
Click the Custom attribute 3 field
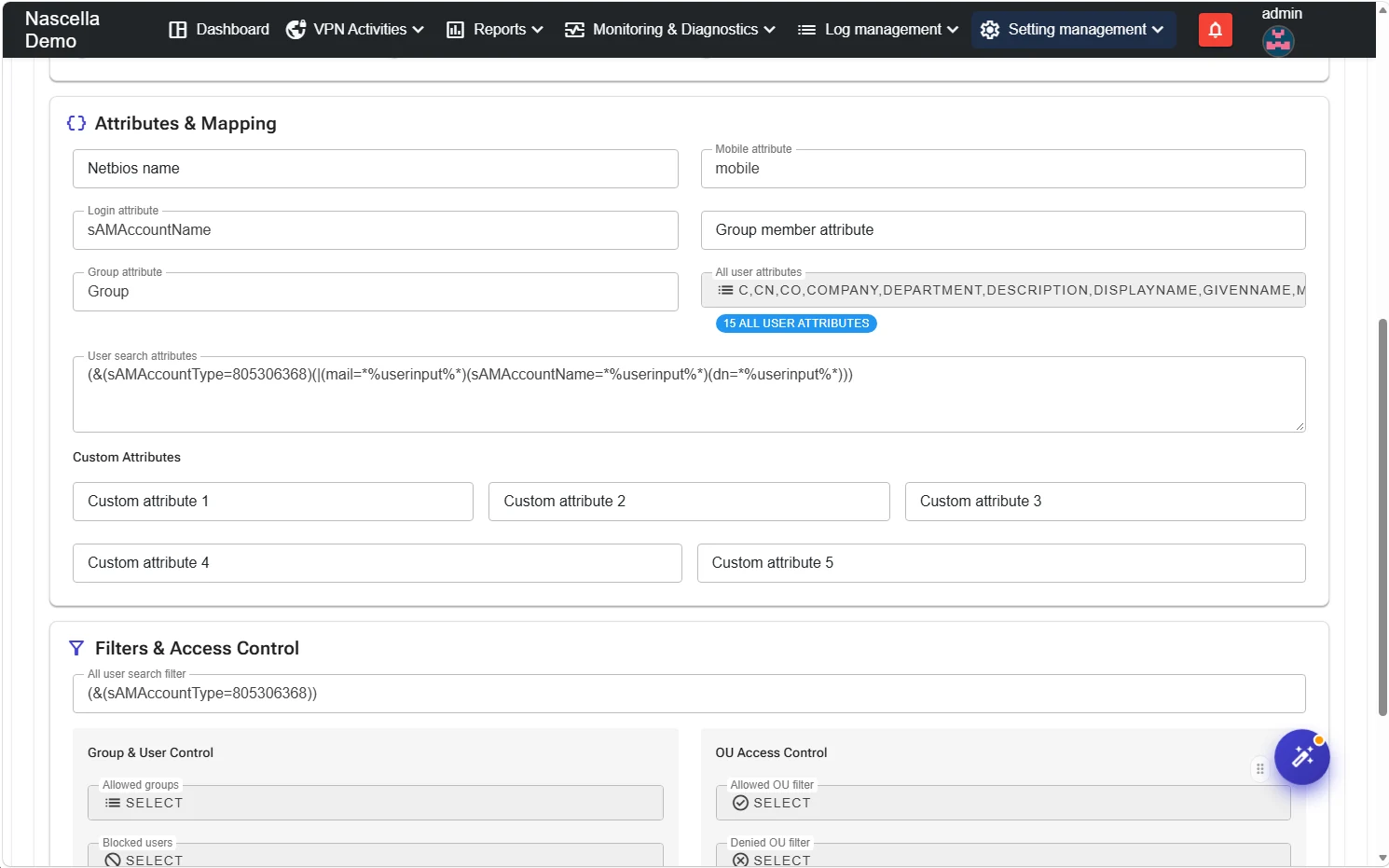point(1106,502)
